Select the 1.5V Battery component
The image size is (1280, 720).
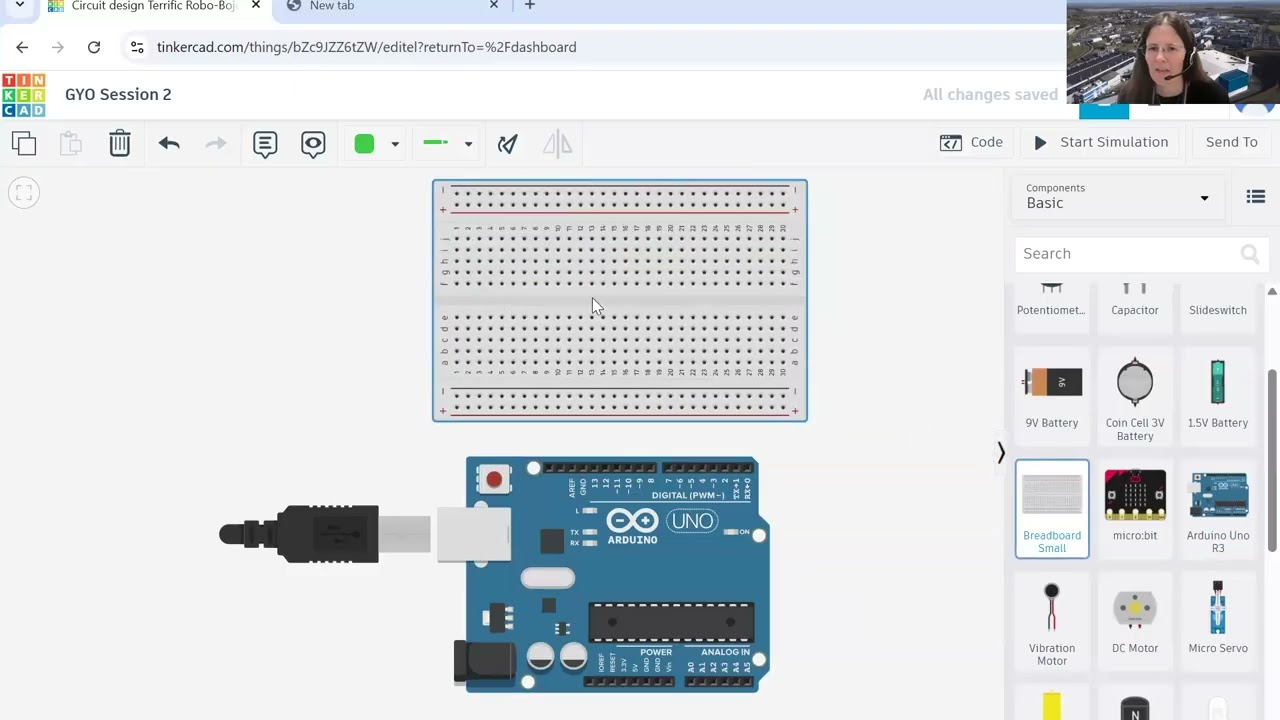(x=1218, y=395)
